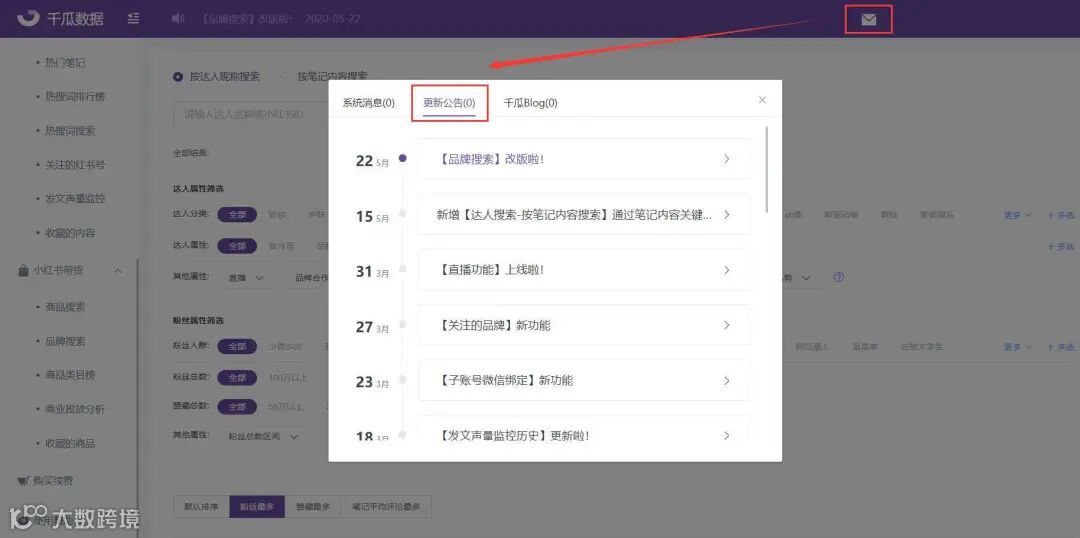The image size is (1080, 538).
Task: Open 热门笔记 in sidebar
Action: tap(65, 63)
